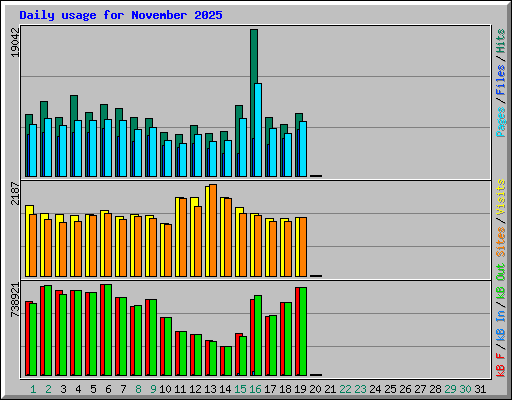Click day 8 on the x-axis

[x=138, y=389]
